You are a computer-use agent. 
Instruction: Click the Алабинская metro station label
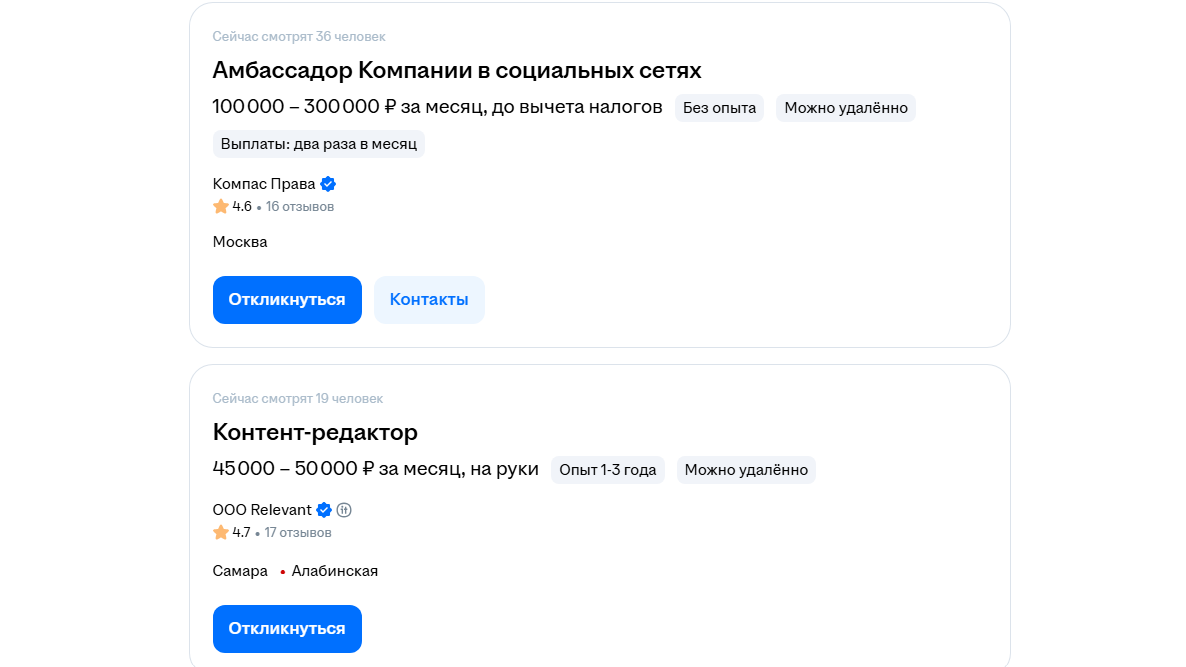(x=335, y=571)
